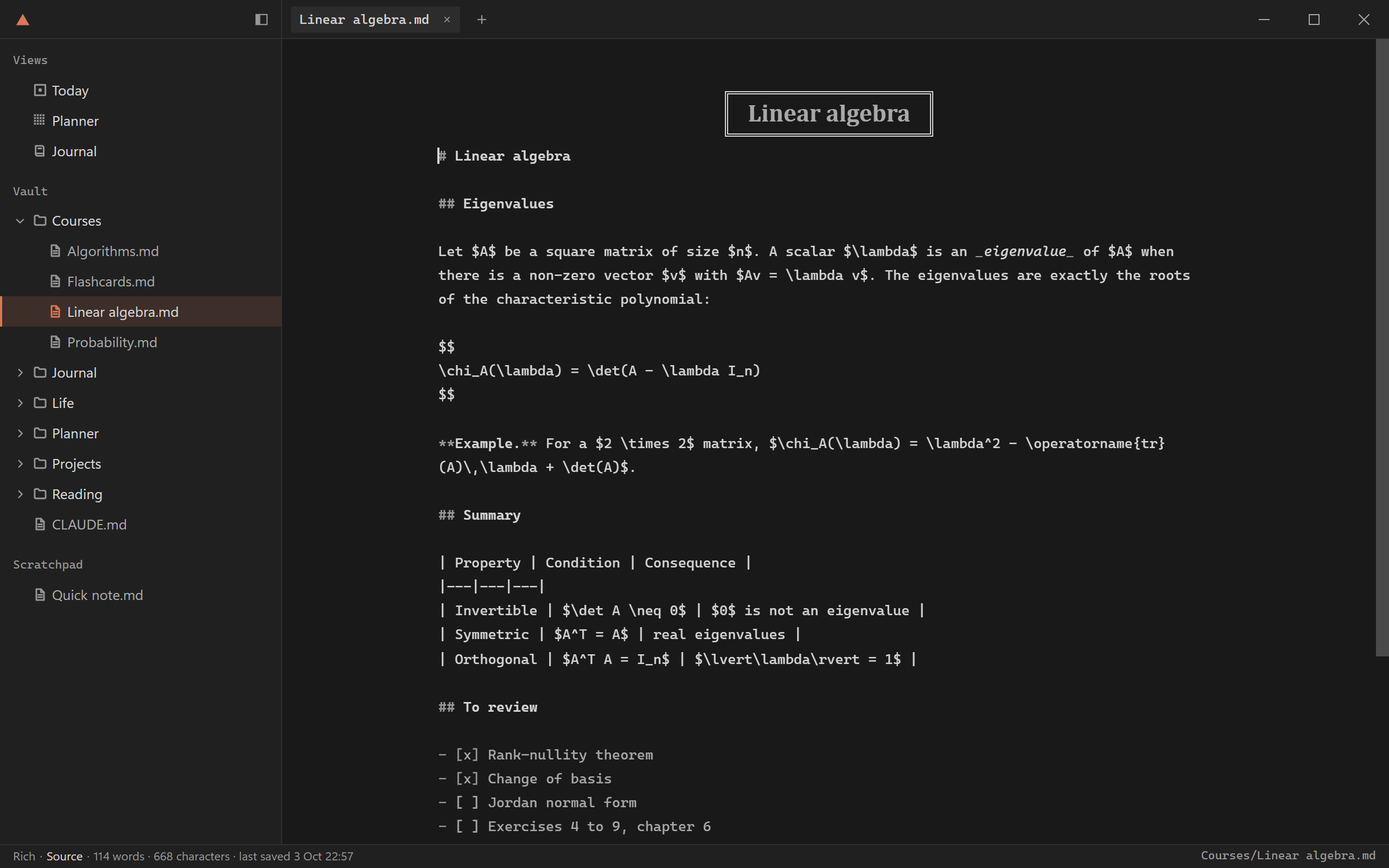Click the 'Exercises 4 to 9, chapter 6' line

pyautogui.click(x=575, y=827)
